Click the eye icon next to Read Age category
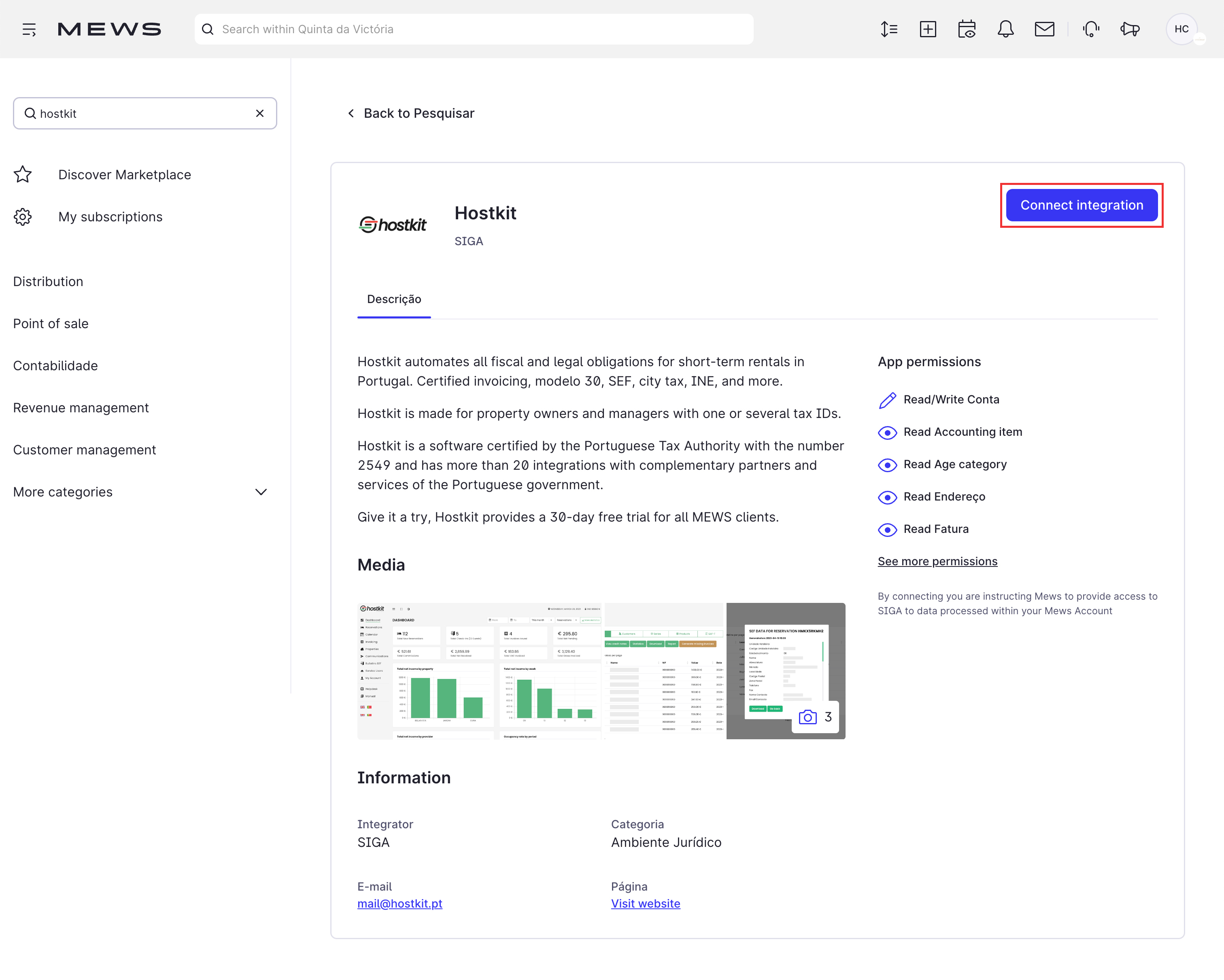 tap(887, 465)
